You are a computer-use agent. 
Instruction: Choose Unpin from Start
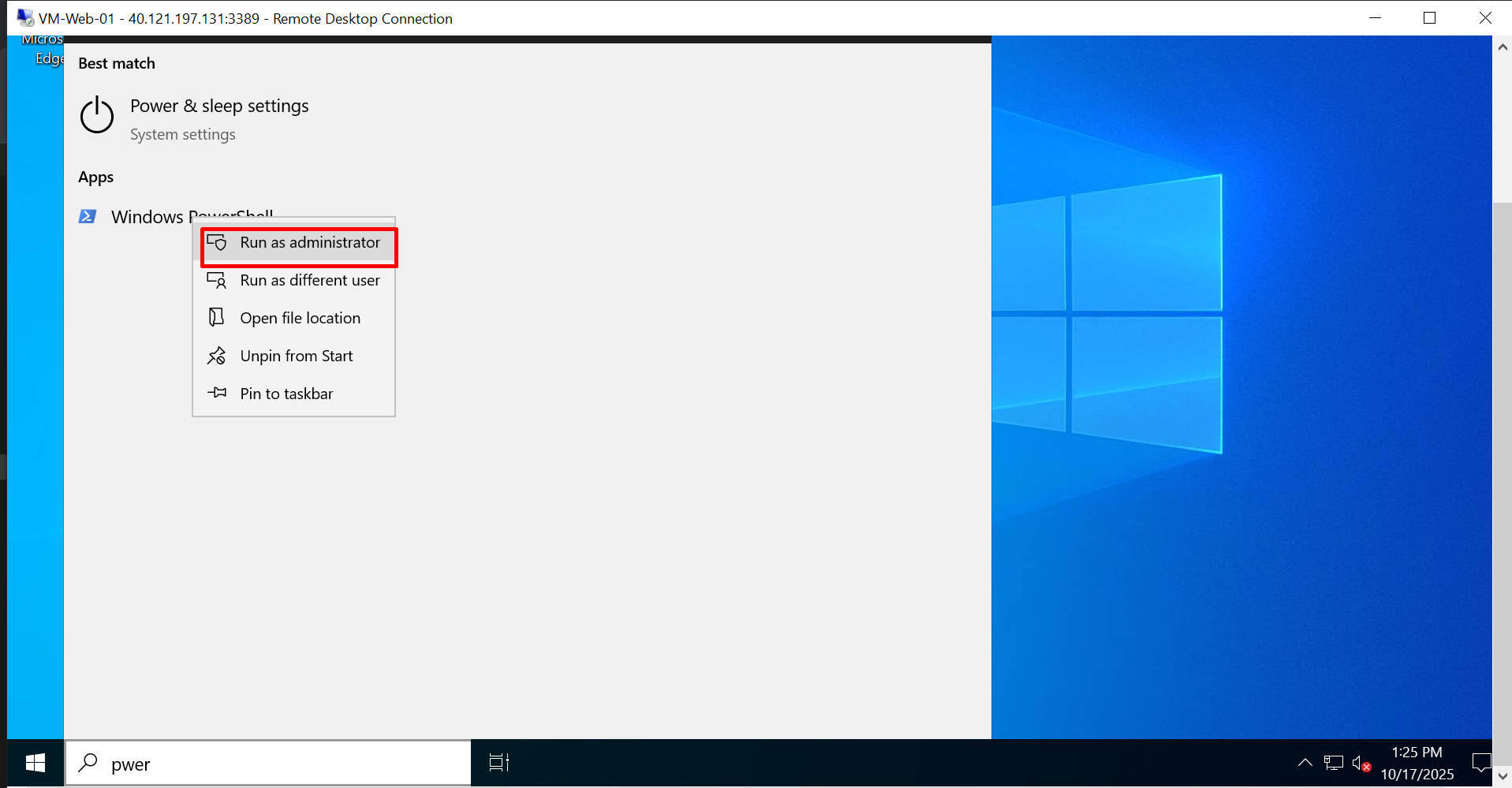coord(296,357)
